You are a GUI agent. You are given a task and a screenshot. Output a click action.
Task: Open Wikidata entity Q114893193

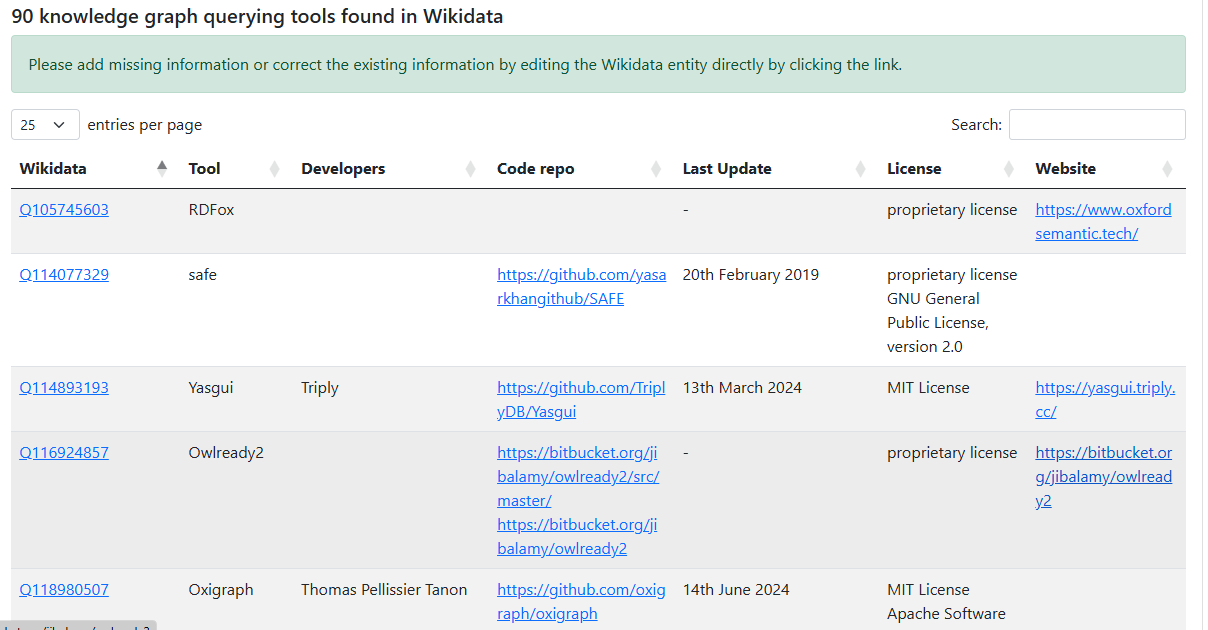64,388
